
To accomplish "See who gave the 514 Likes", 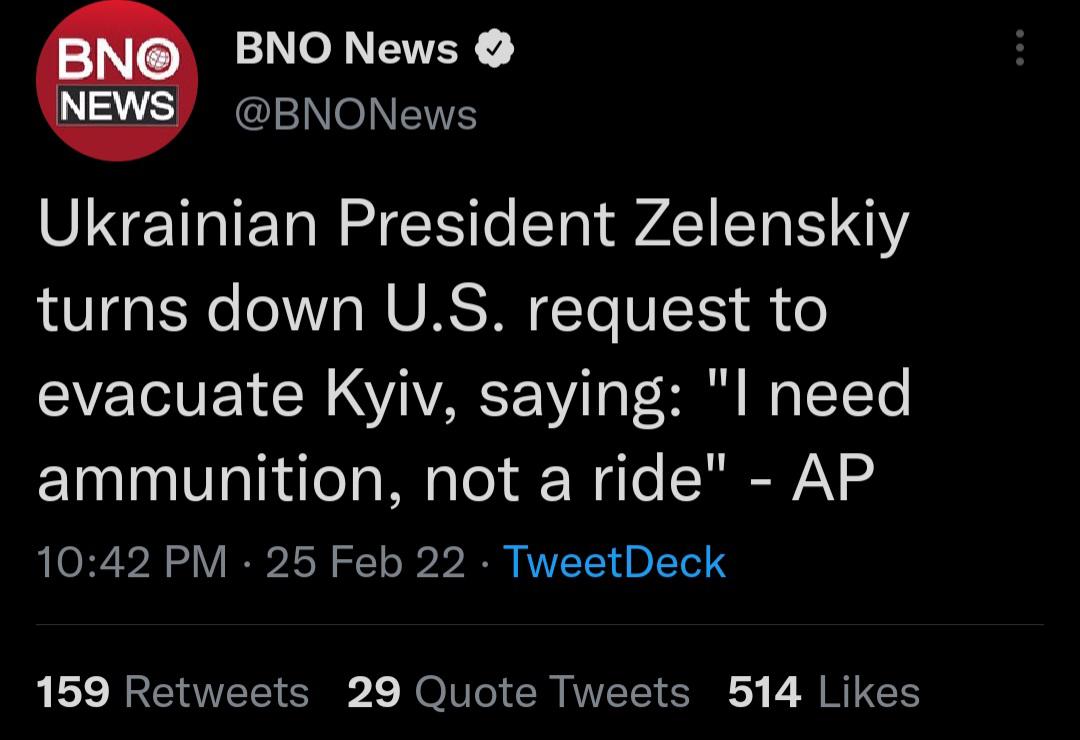I will [x=823, y=692].
